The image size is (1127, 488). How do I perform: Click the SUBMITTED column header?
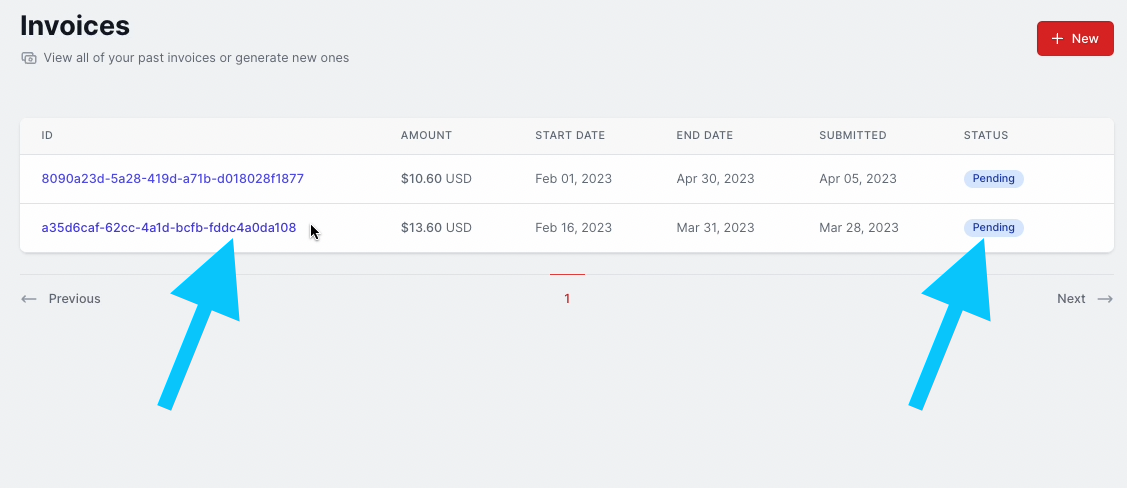coord(852,135)
